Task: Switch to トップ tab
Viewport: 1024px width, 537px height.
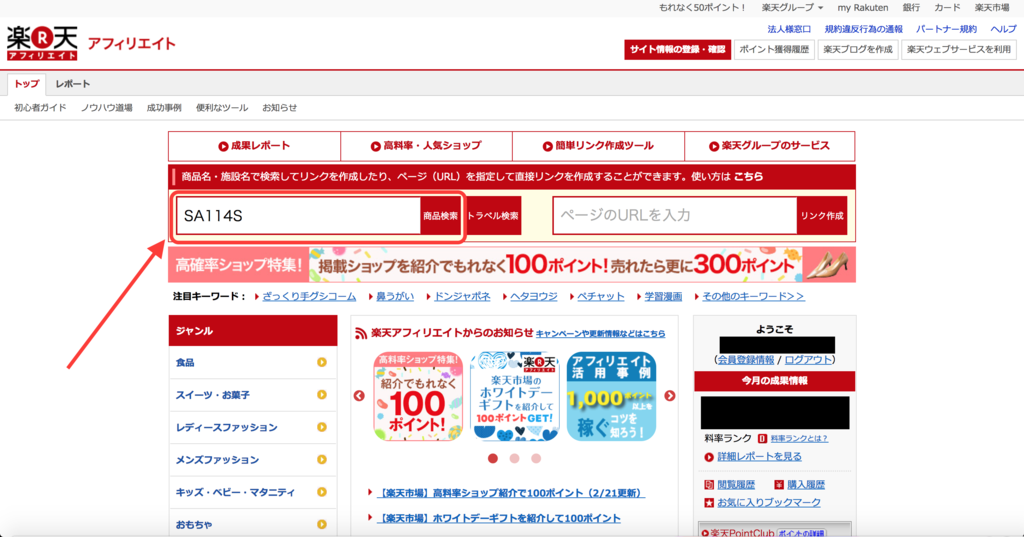Action: click(27, 84)
